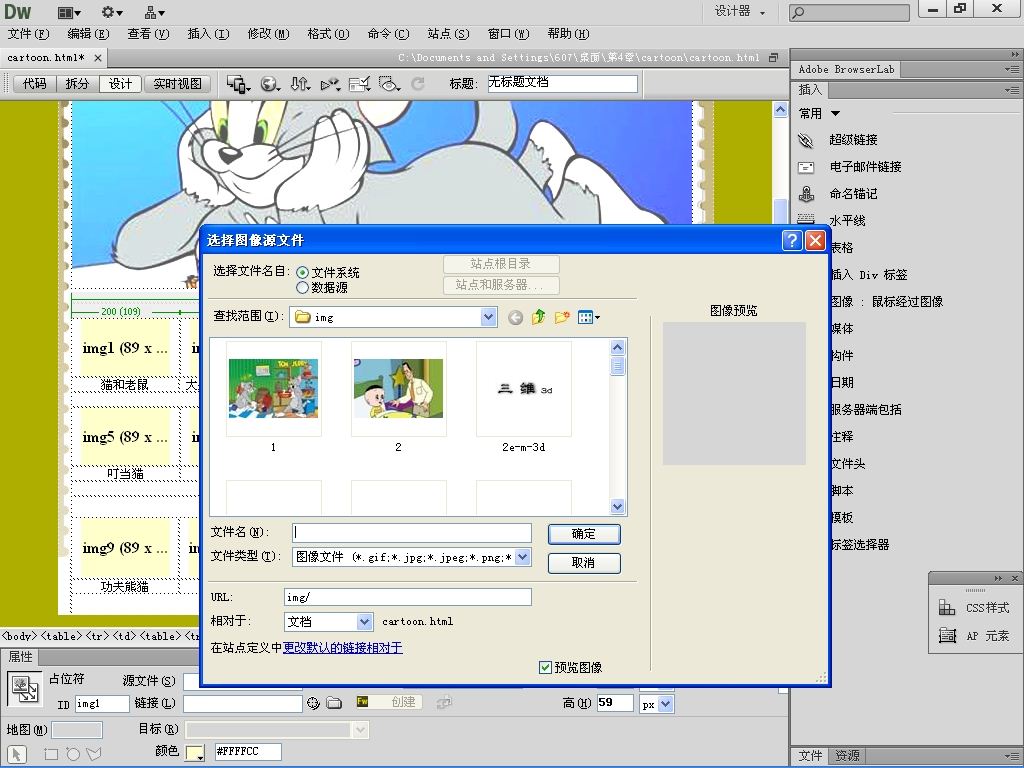Open the 编辑(E) menu

(88, 34)
